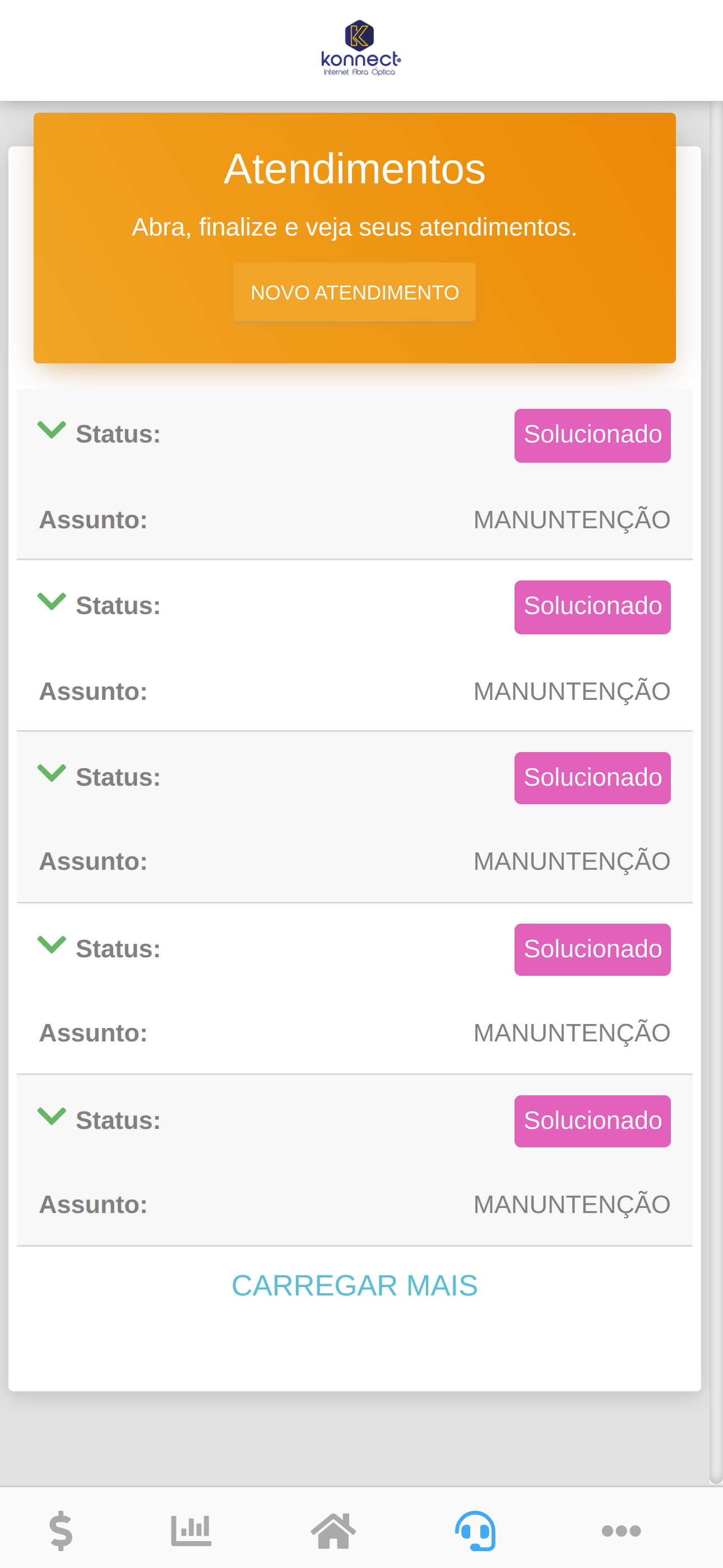The height and width of the screenshot is (1568, 723).
Task: Open the three-dots more menu
Action: point(621,1530)
